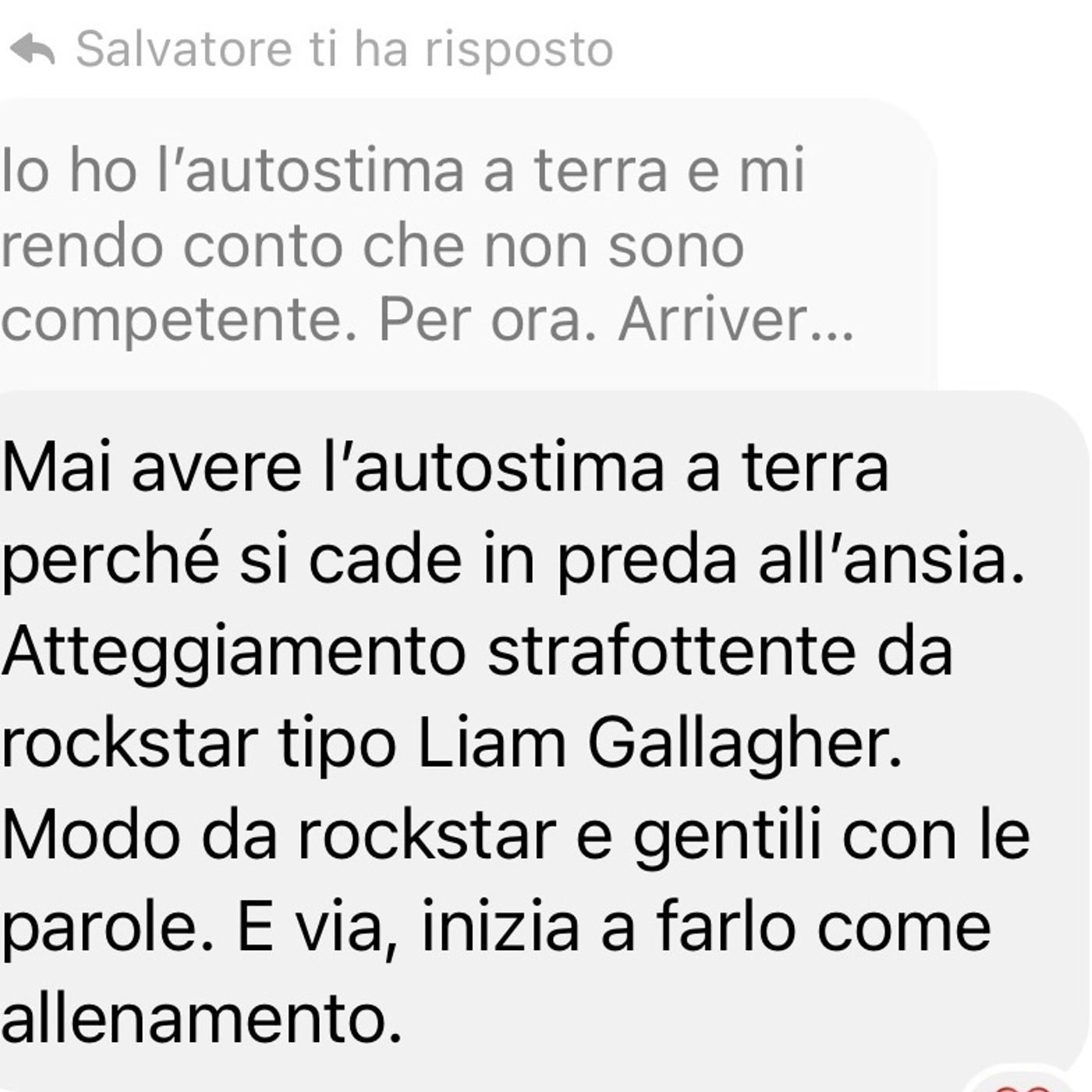1092x1092 pixels.
Task: Click the 'Salvatore ti ha risposto' label
Action: [x=344, y=50]
